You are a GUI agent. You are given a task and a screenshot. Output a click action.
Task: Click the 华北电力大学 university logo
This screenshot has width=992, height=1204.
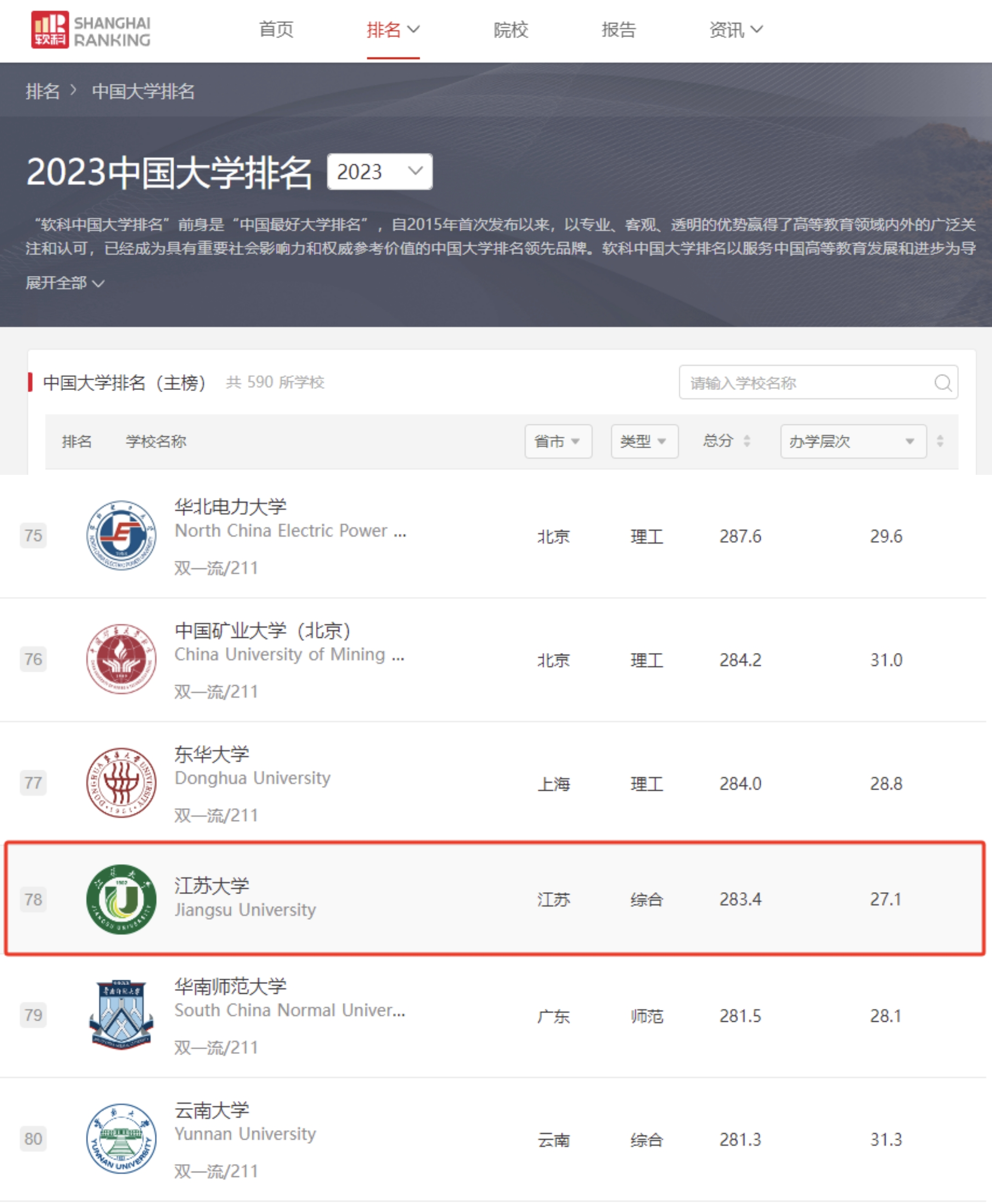(121, 536)
